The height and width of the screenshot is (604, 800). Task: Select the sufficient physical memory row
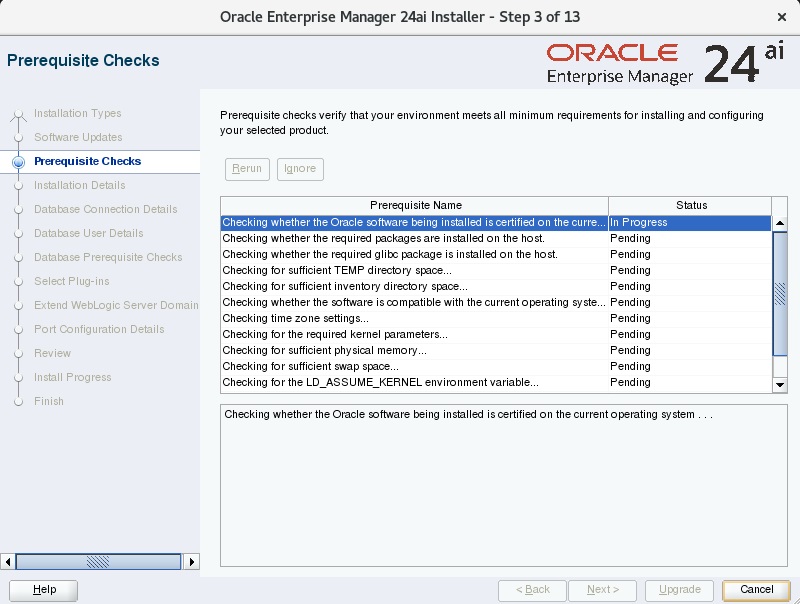point(496,350)
